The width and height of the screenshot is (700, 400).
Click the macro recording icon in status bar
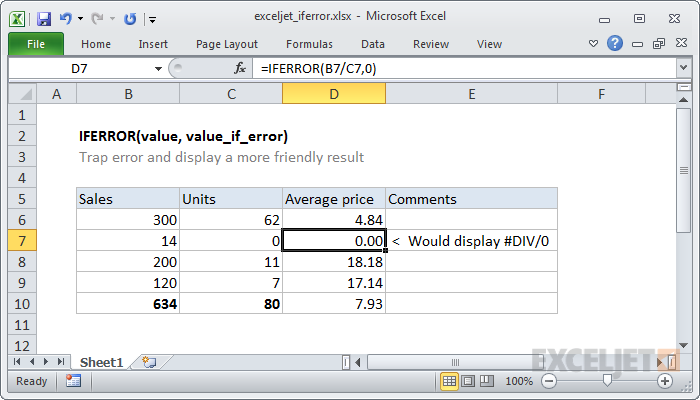73,381
